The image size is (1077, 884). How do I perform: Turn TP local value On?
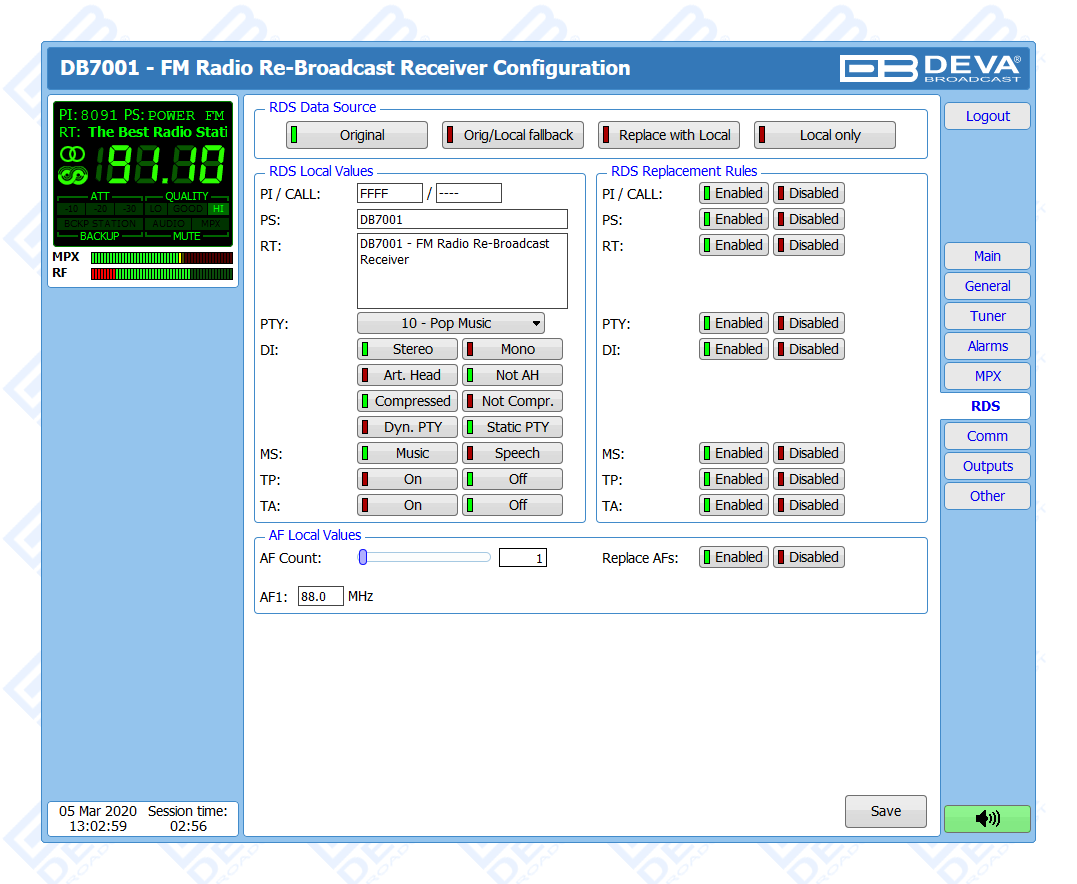tap(407, 479)
